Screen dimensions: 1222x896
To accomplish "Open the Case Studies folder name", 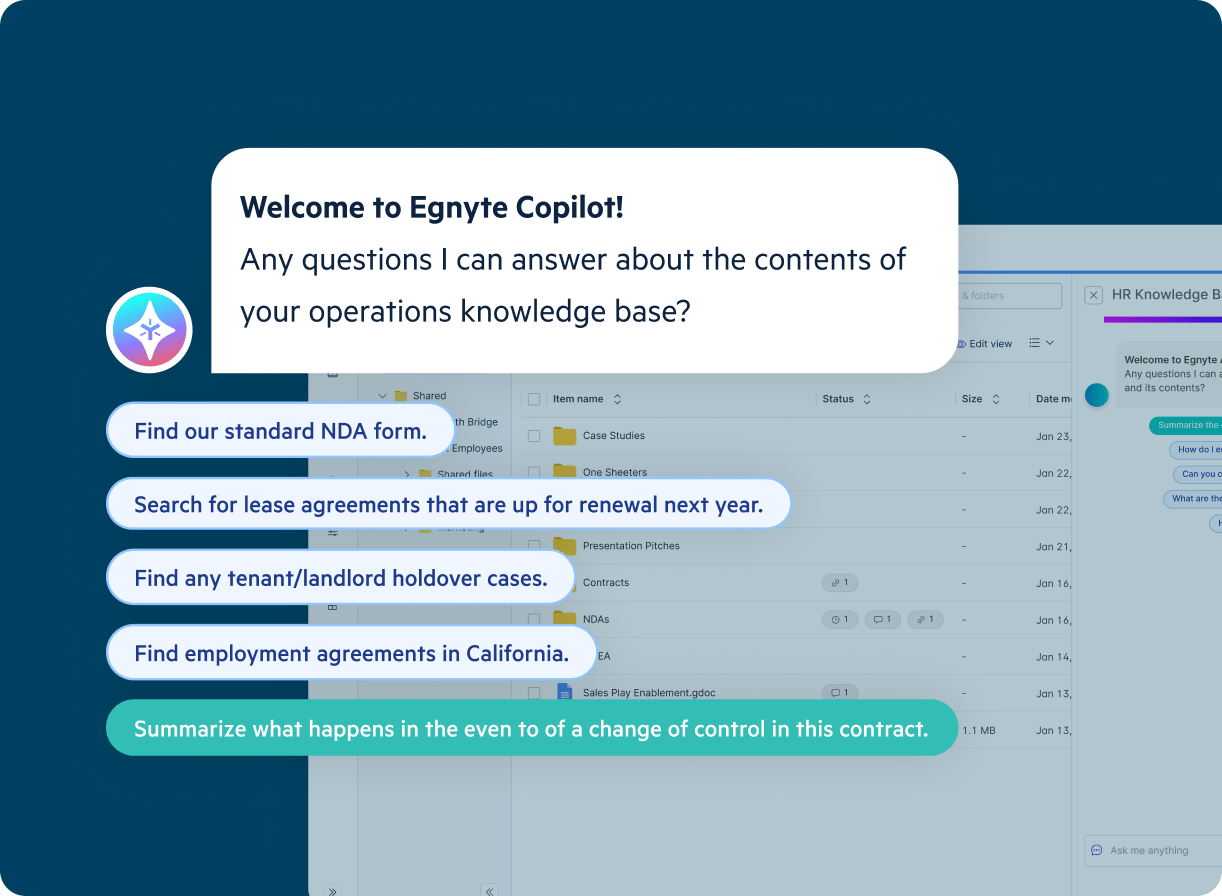I will coord(614,436).
